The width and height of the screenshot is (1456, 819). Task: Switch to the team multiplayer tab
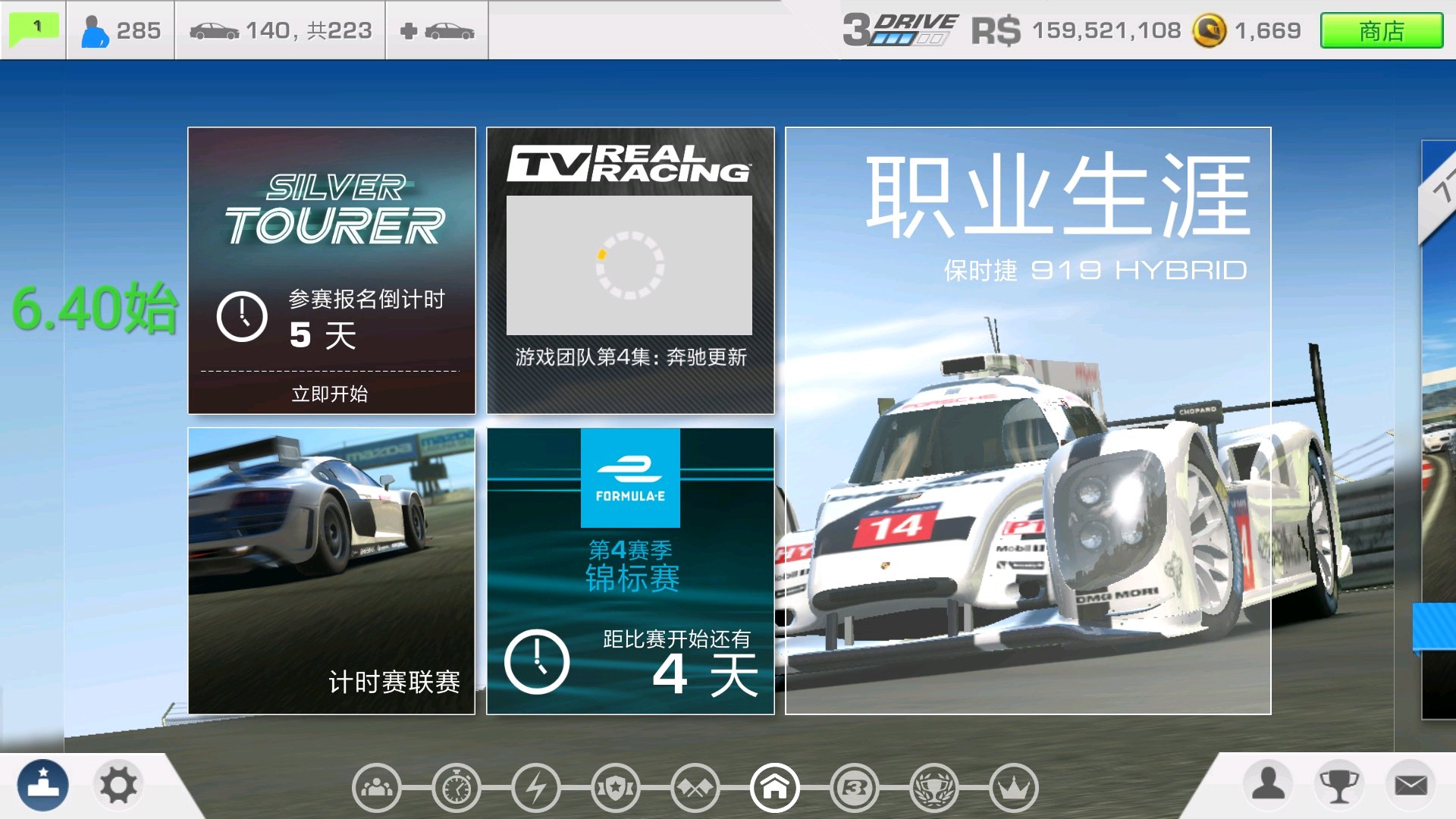[x=377, y=788]
